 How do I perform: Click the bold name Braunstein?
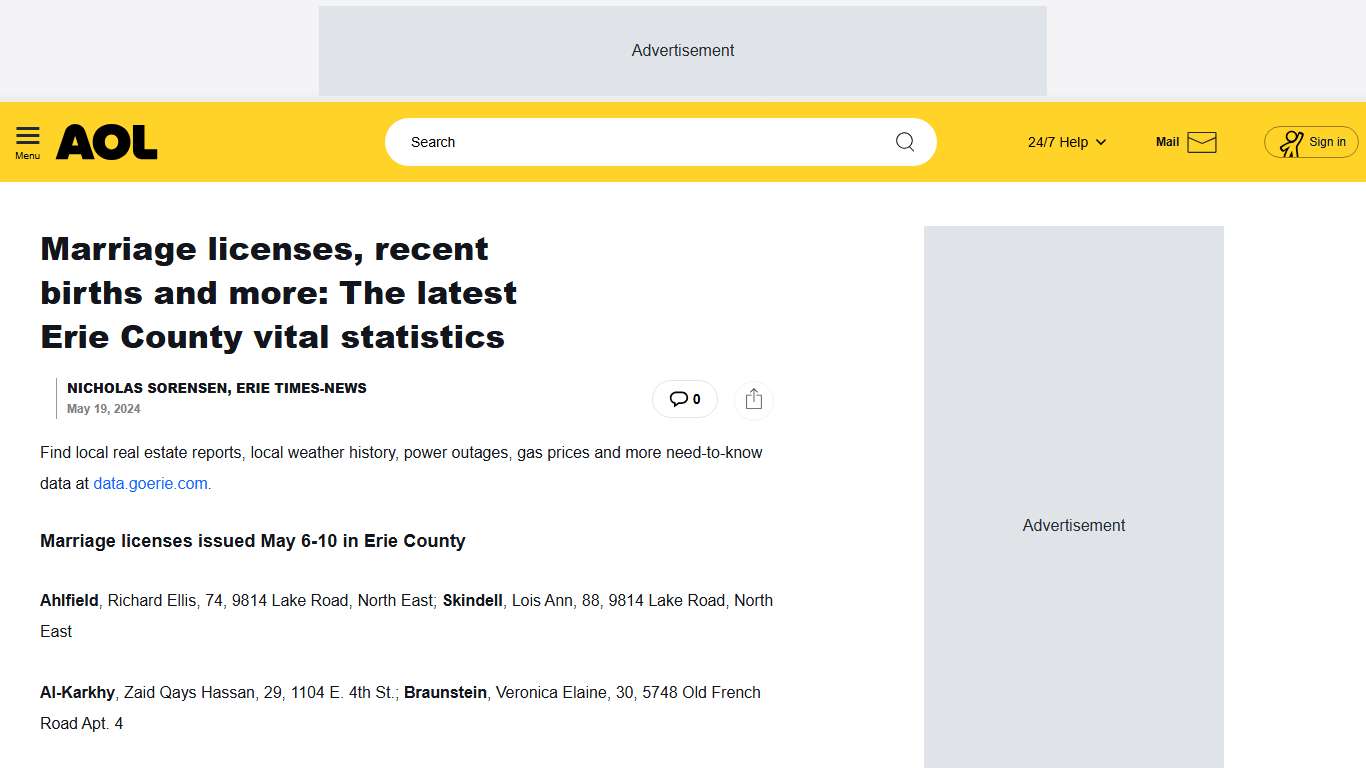(445, 693)
